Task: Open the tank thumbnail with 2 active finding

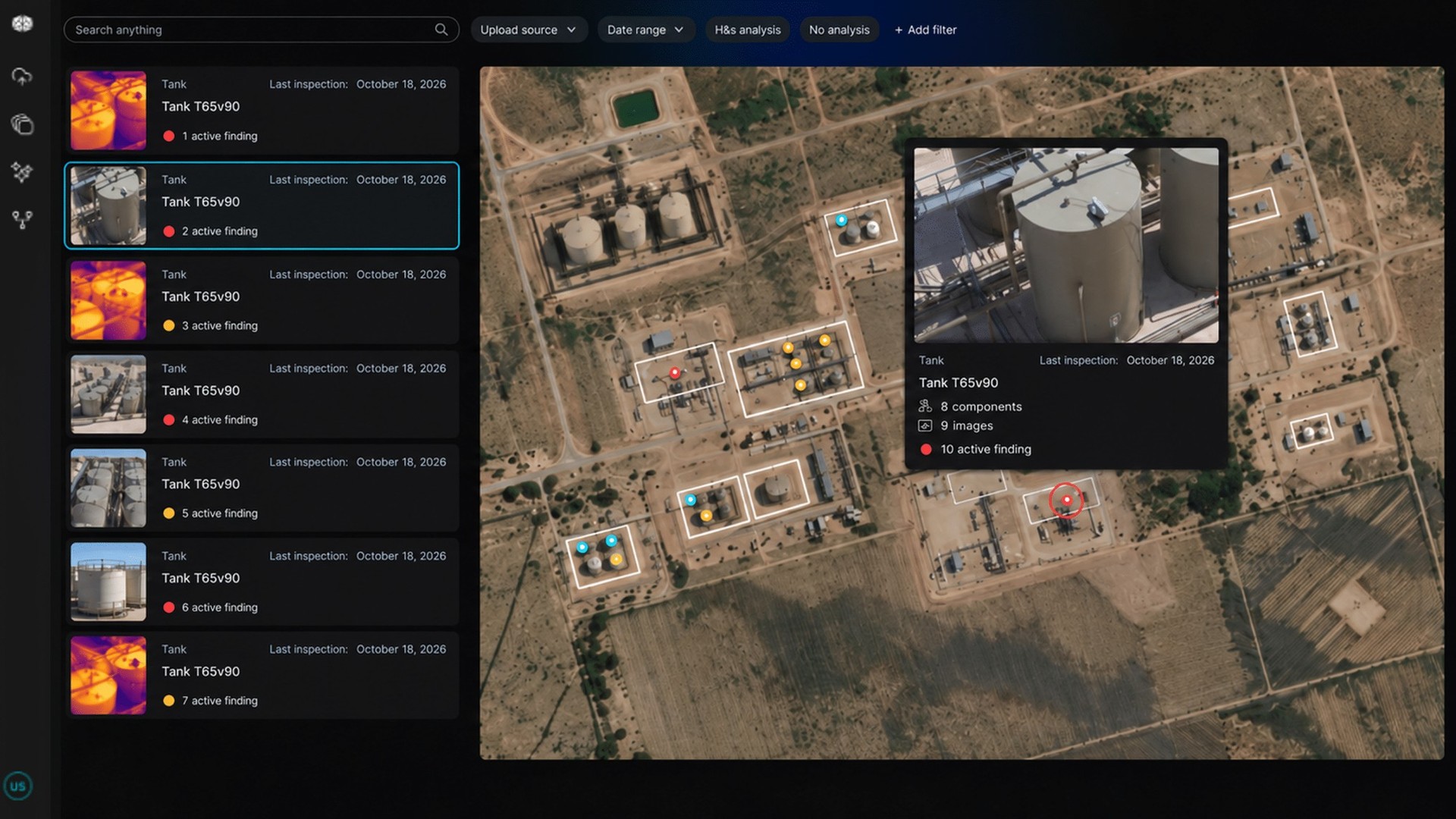Action: (108, 206)
